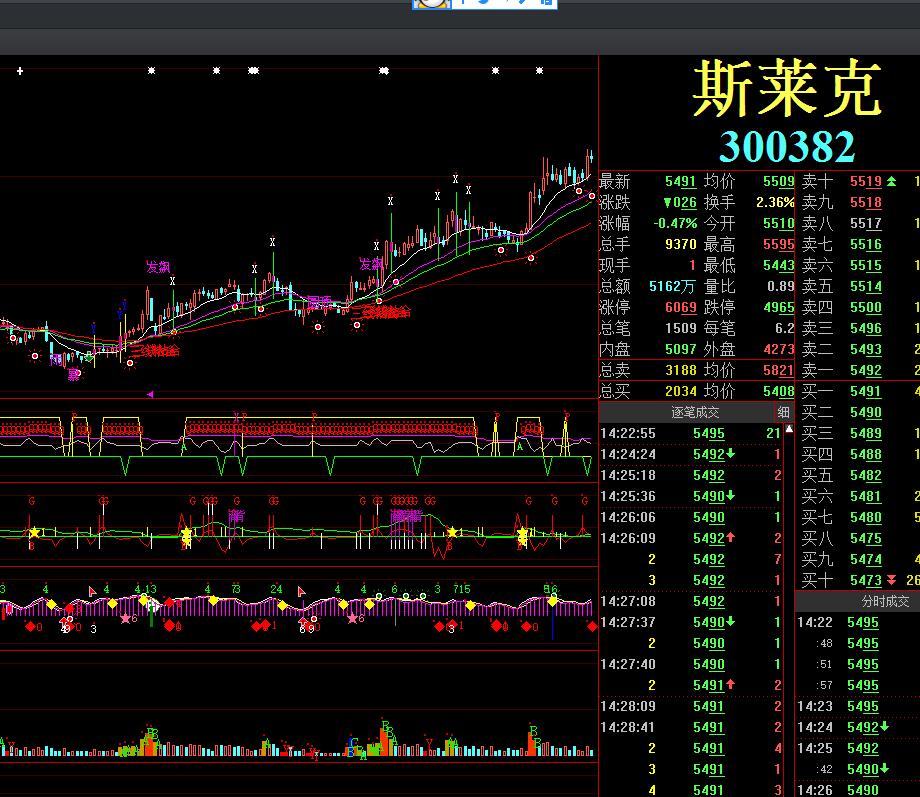Viewport: 920px width, 797px height.
Task: Select the 卖一 price 5492
Action: click(x=865, y=370)
